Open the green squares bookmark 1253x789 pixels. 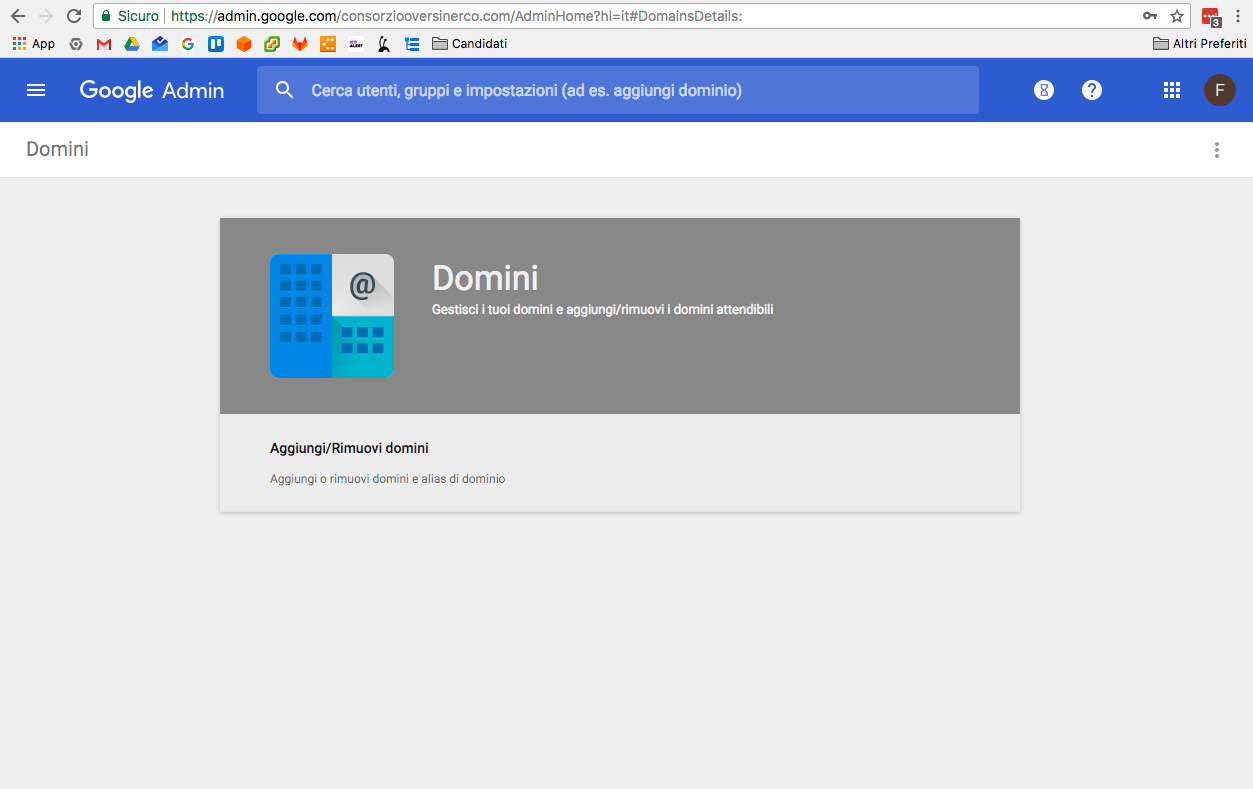pos(272,44)
